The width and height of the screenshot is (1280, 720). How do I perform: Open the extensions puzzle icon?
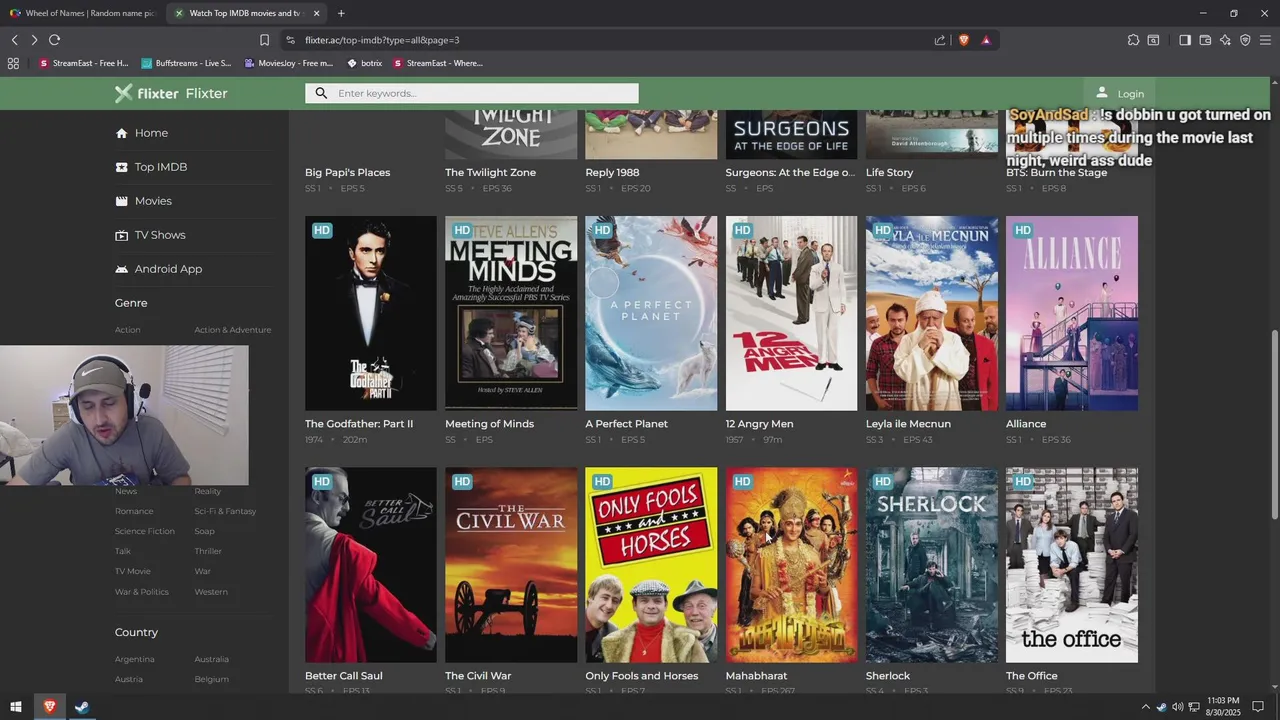1133,40
